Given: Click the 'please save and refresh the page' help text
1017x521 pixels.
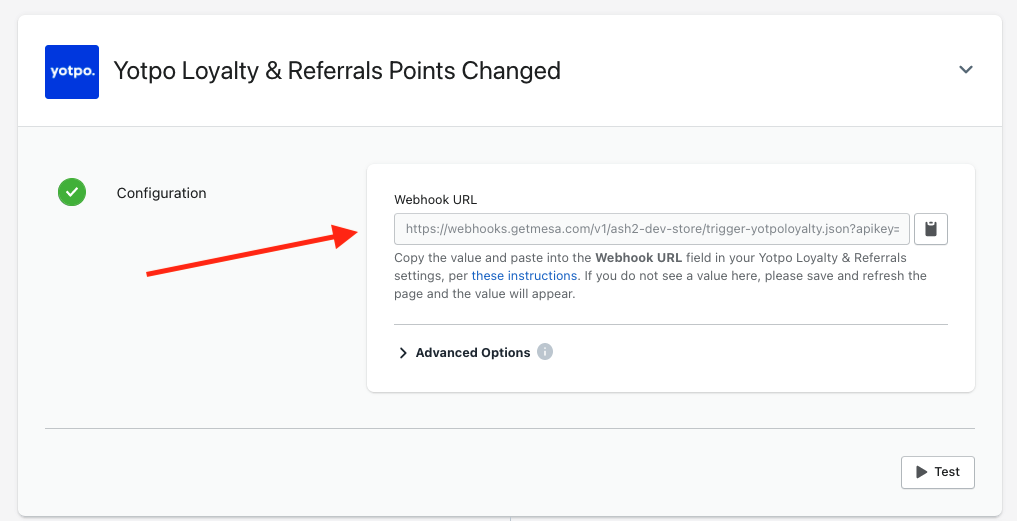Looking at the screenshot, I should click(660, 285).
